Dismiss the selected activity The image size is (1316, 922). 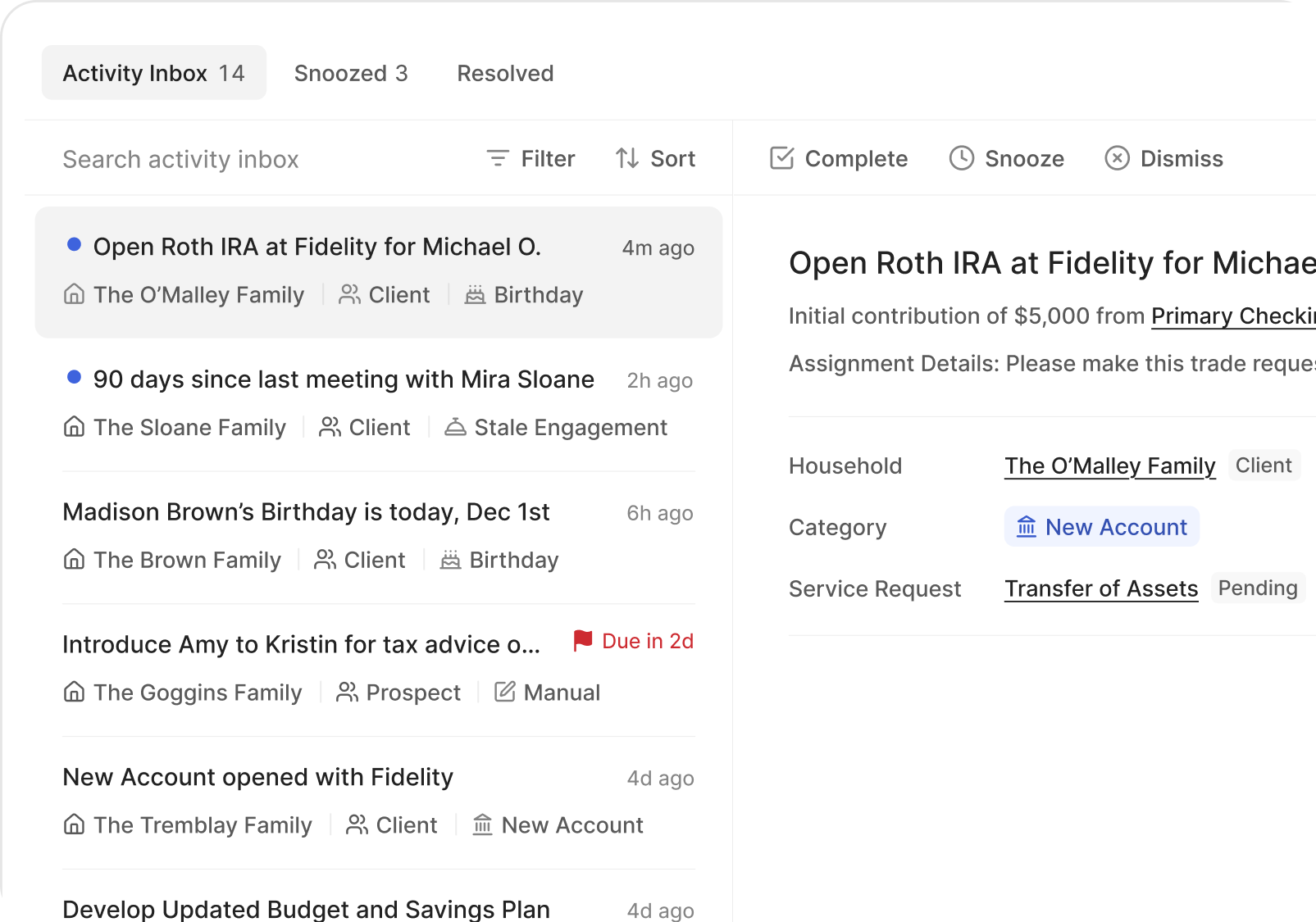[1164, 158]
